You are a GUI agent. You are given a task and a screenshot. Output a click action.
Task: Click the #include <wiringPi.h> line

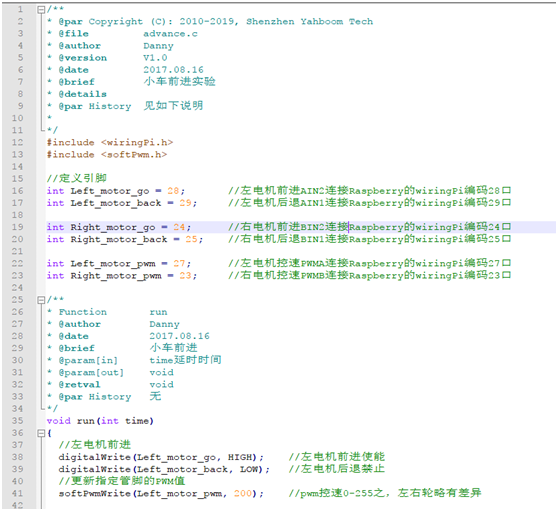click(x=110, y=142)
